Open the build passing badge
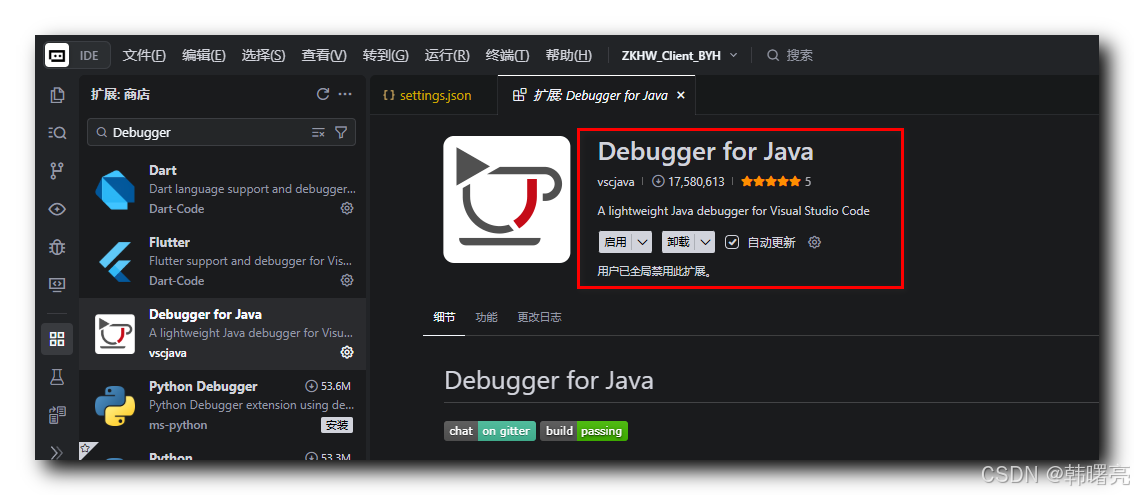 coord(584,431)
